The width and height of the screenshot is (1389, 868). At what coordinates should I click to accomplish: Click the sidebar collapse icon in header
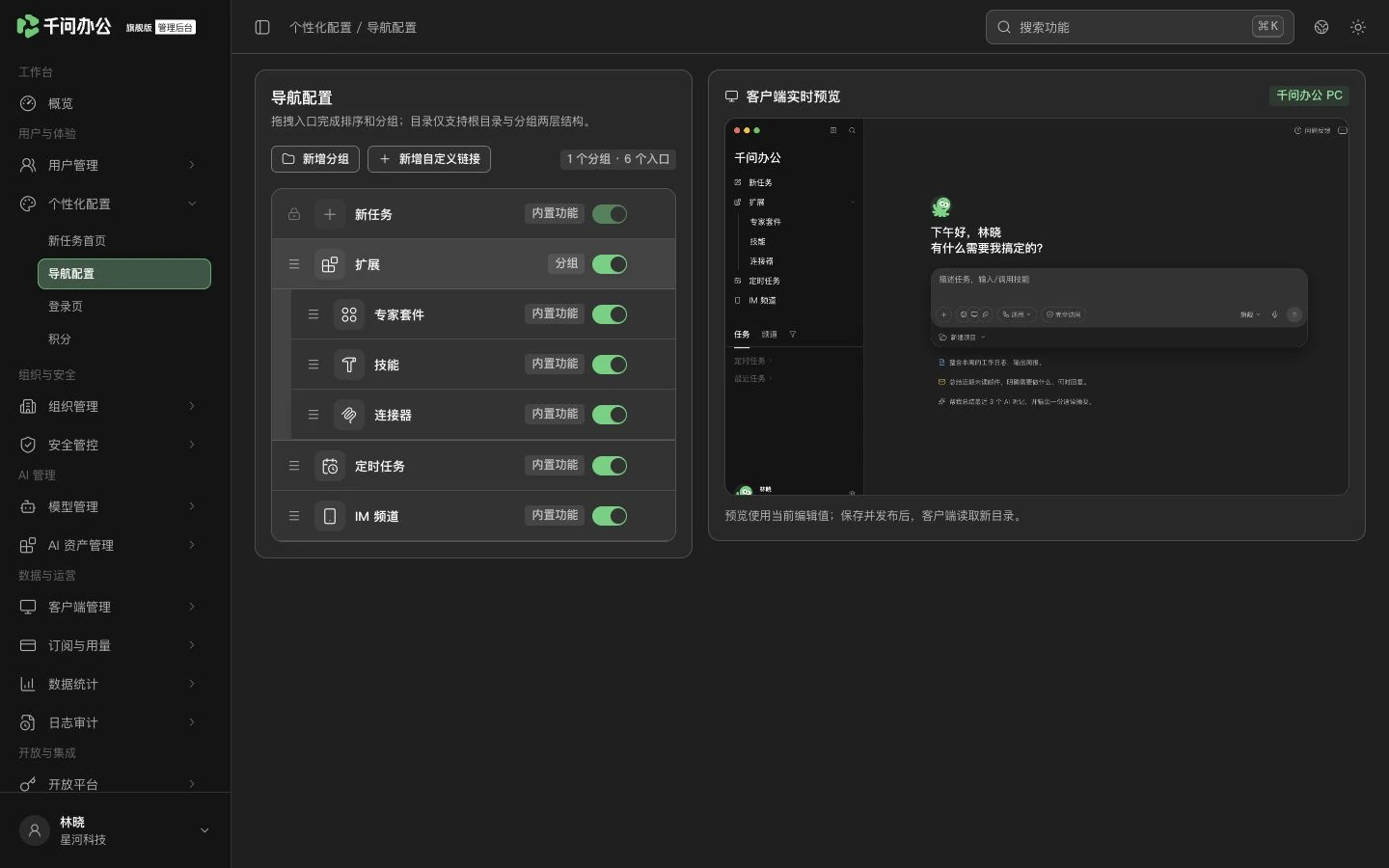click(x=262, y=27)
